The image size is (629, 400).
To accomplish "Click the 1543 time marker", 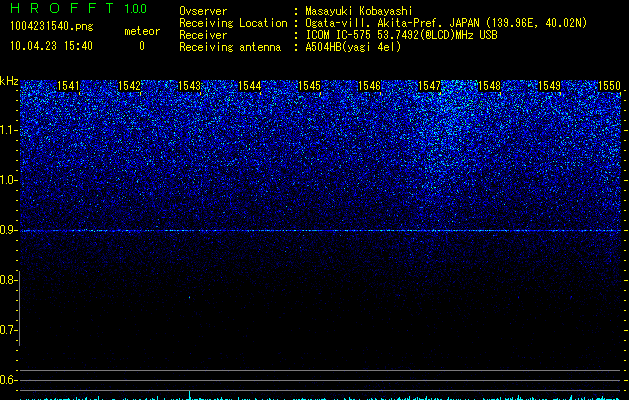I will tap(189, 86).
